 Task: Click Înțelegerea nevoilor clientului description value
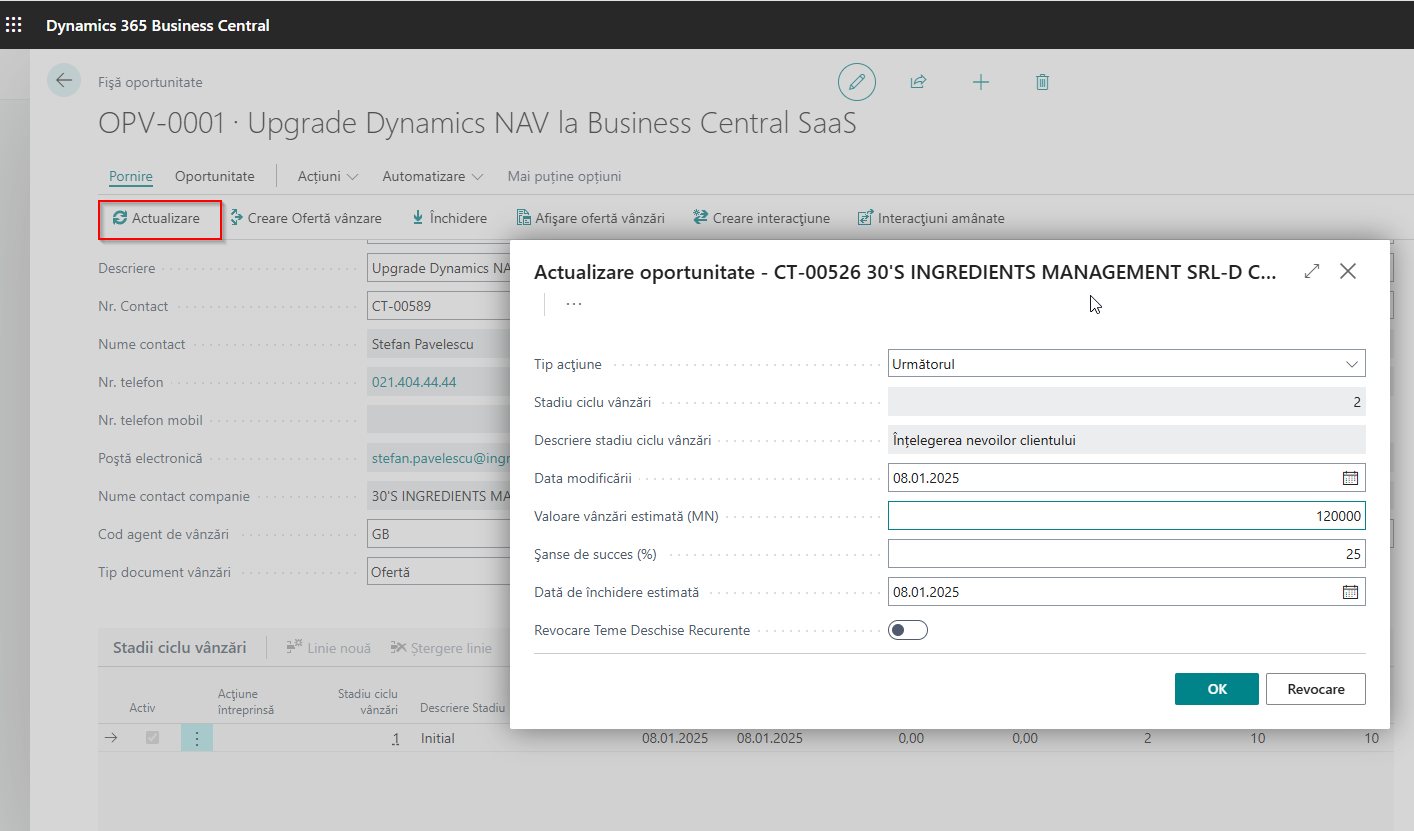point(984,440)
